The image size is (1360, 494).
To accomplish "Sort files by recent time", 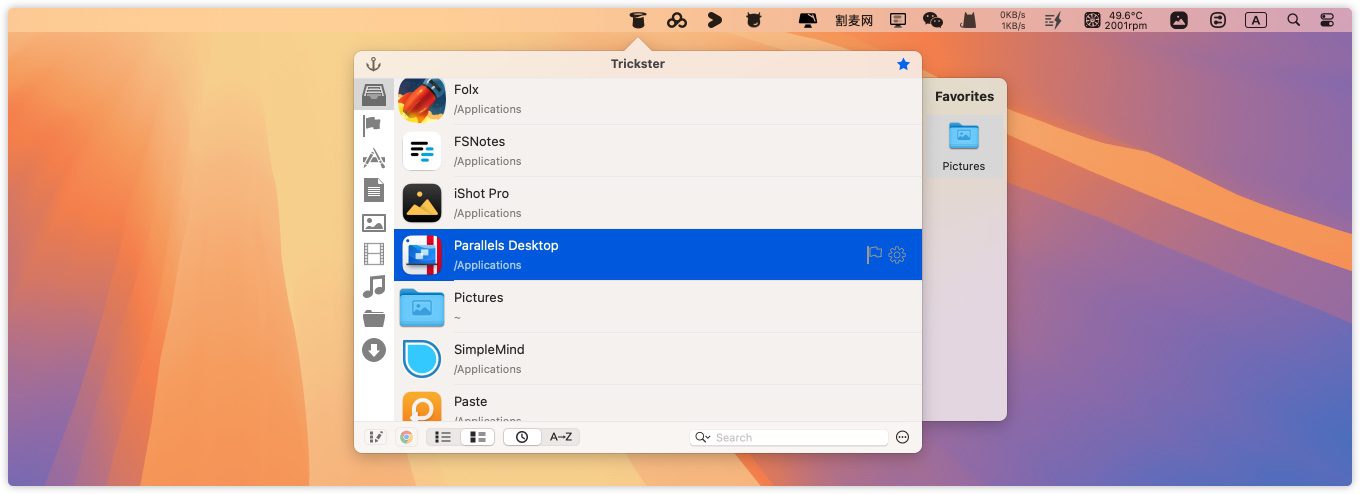I will point(522,437).
